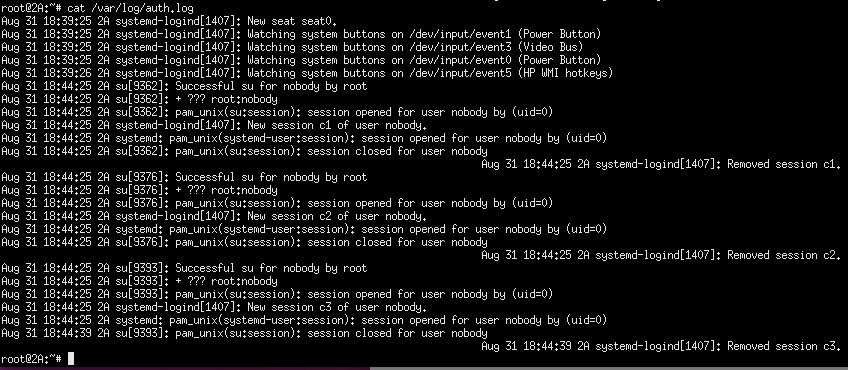This screenshot has height=370, width=848.
Task: Click 'su[9393]' session closed line at 18:44:39
Action: point(244,333)
